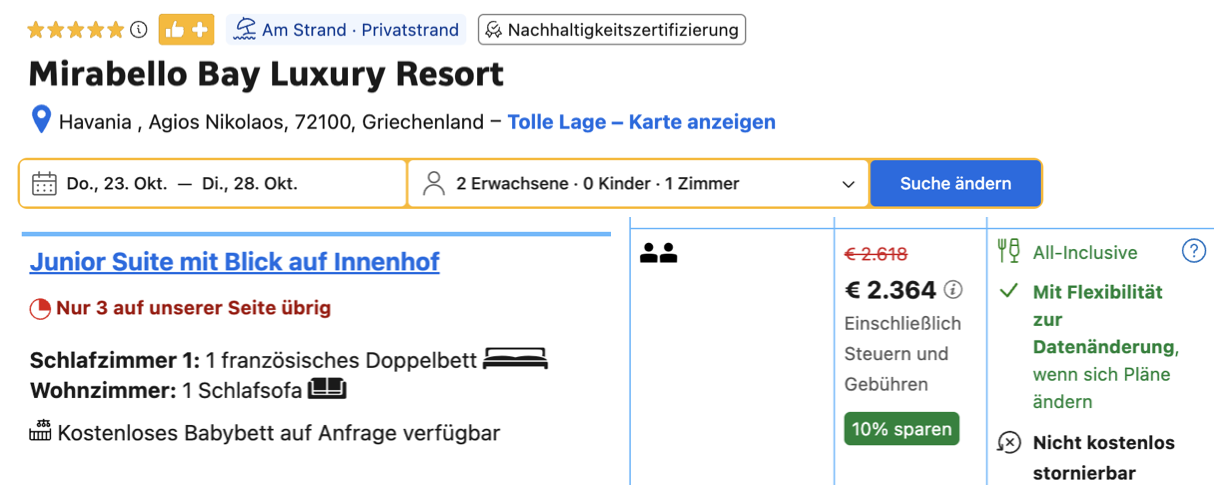
Task: Click the map pin location icon
Action: tap(41, 121)
